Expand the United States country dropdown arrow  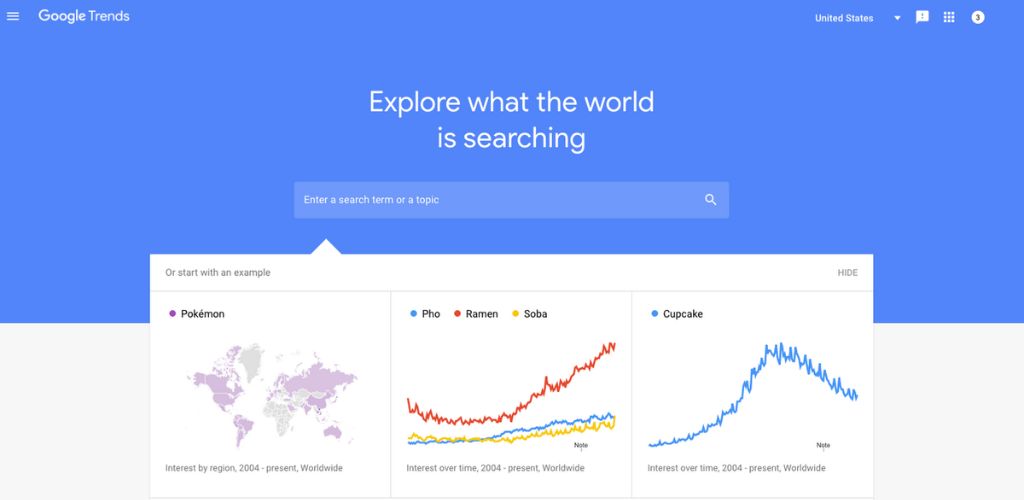897,18
